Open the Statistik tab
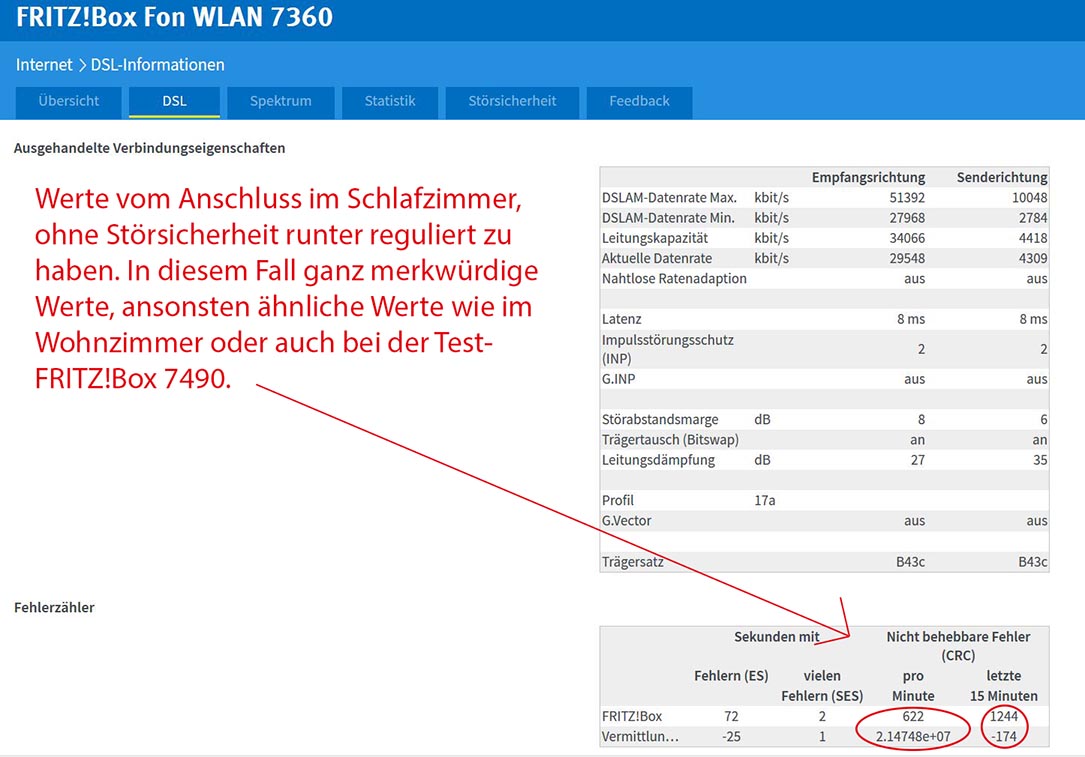This screenshot has width=1085, height=757. (x=389, y=101)
